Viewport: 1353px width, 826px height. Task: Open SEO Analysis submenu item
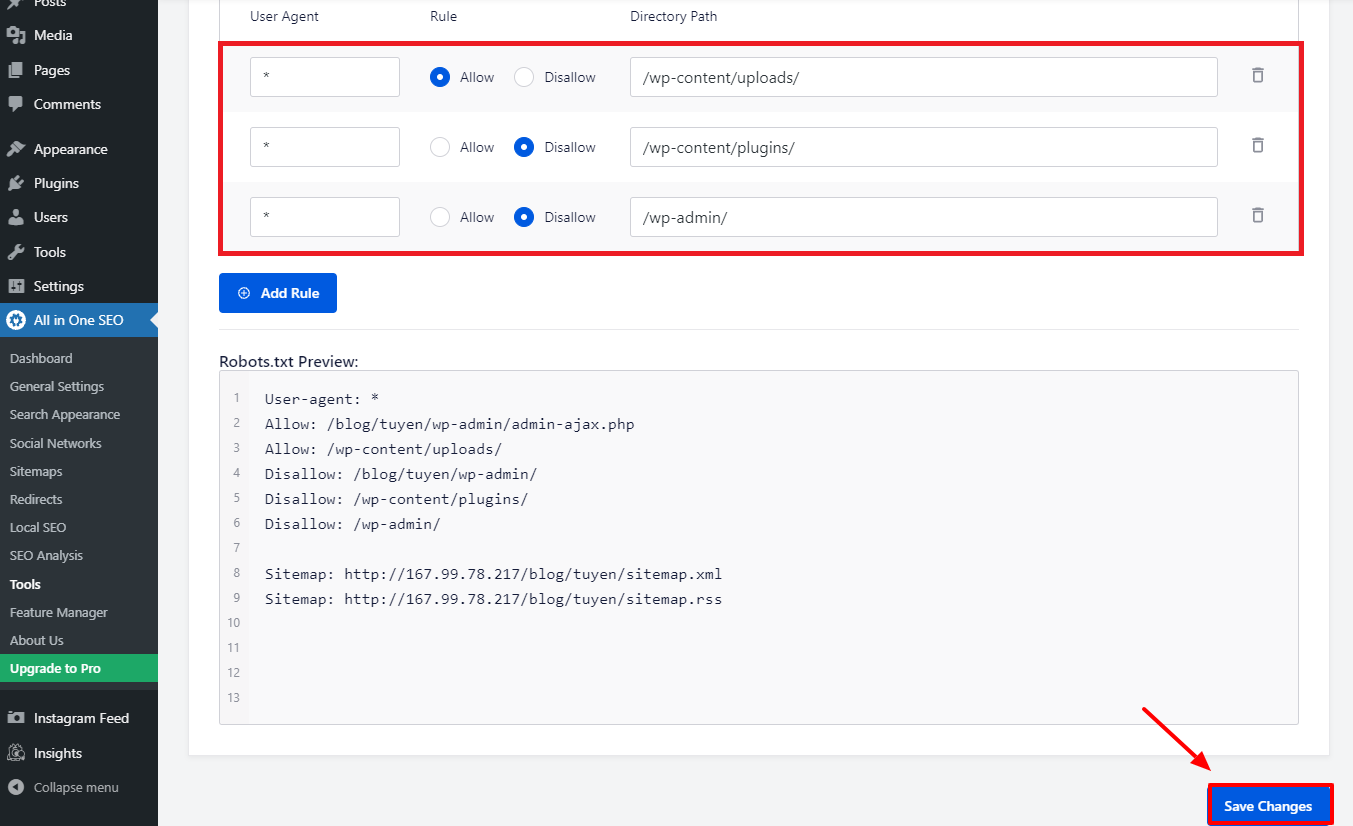[46, 555]
